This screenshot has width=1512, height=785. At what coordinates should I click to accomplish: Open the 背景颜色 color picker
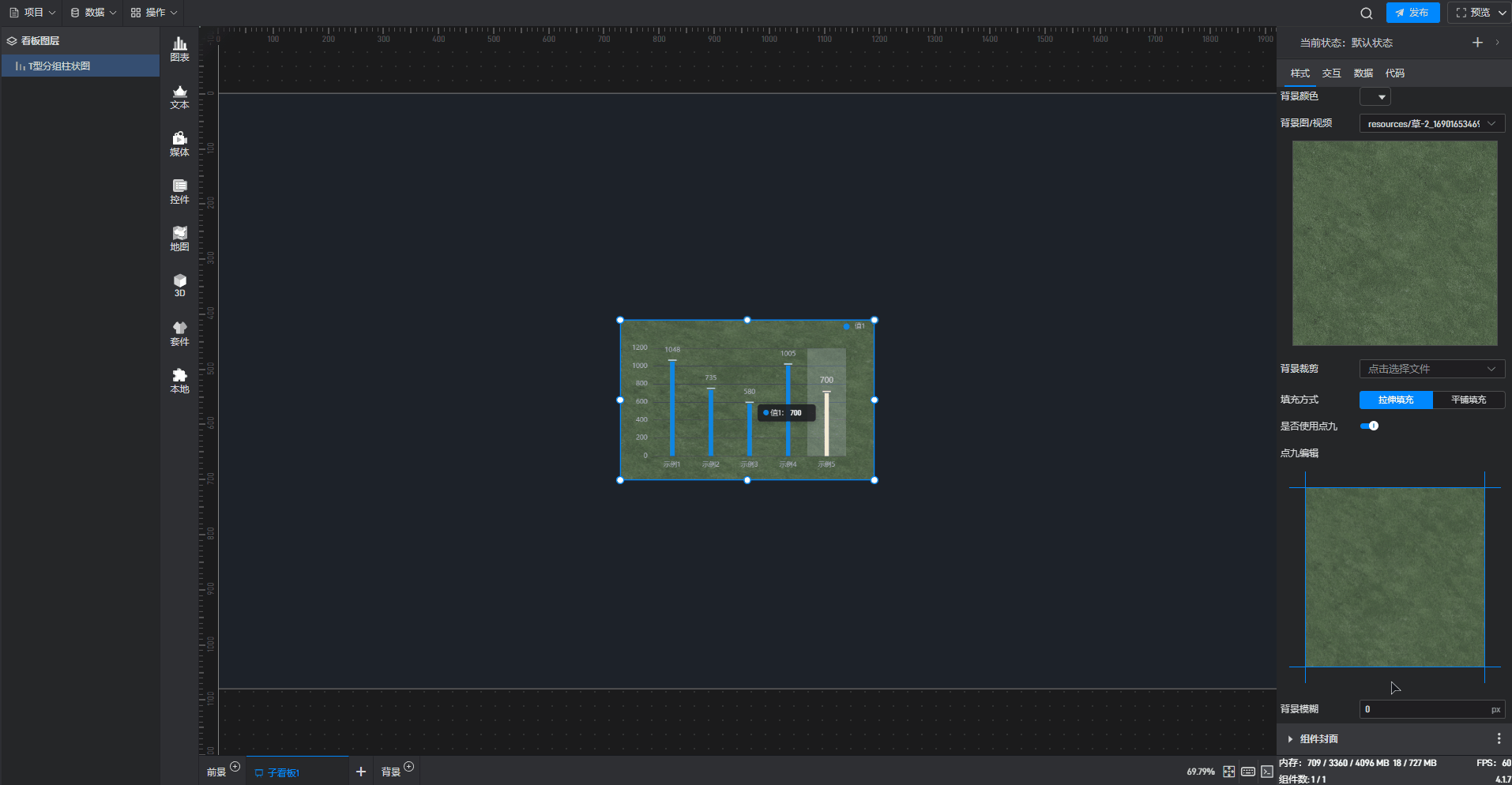click(1375, 96)
